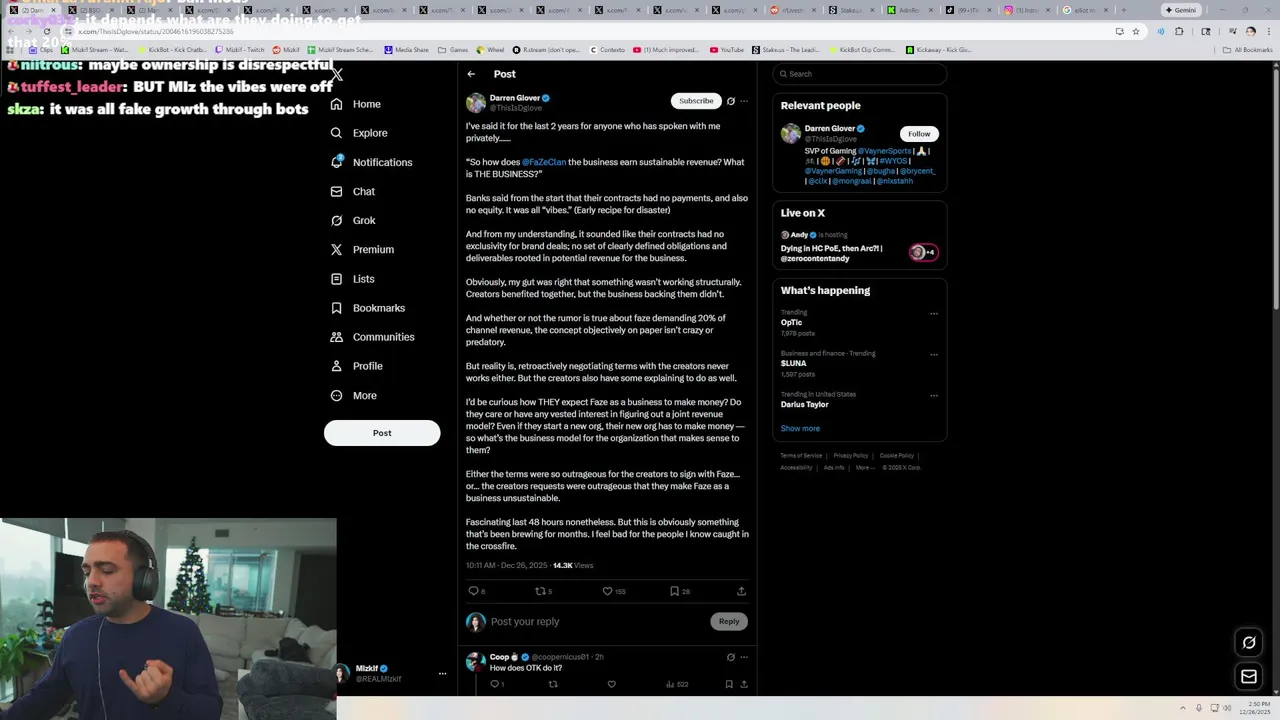The width and height of the screenshot is (1280, 720).
Task: Bookmark Darren Glover's post
Action: click(x=674, y=591)
